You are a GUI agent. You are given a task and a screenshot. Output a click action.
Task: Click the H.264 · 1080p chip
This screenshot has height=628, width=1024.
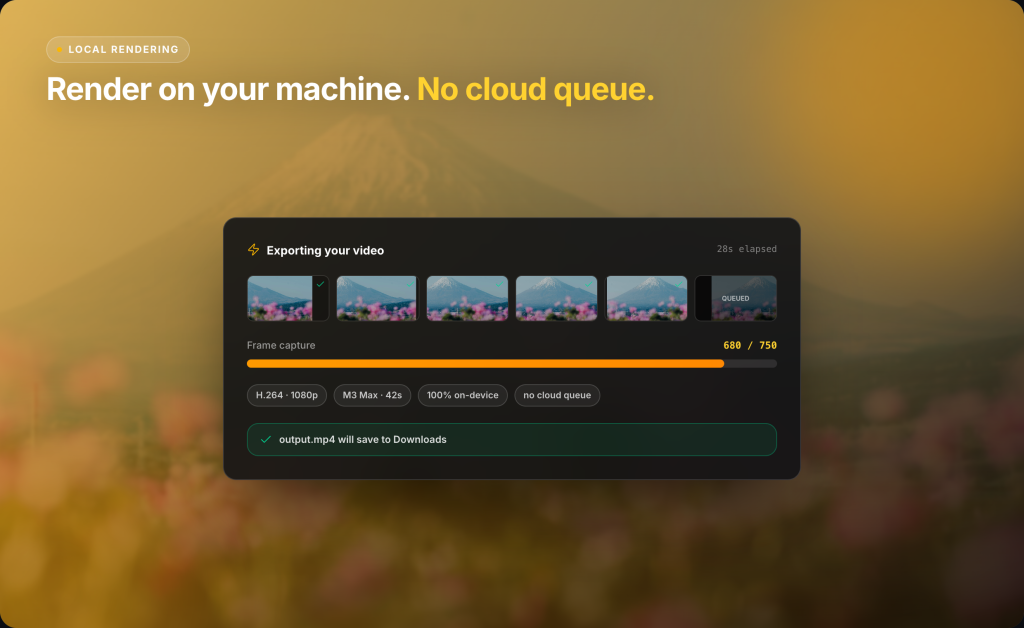[x=287, y=395]
